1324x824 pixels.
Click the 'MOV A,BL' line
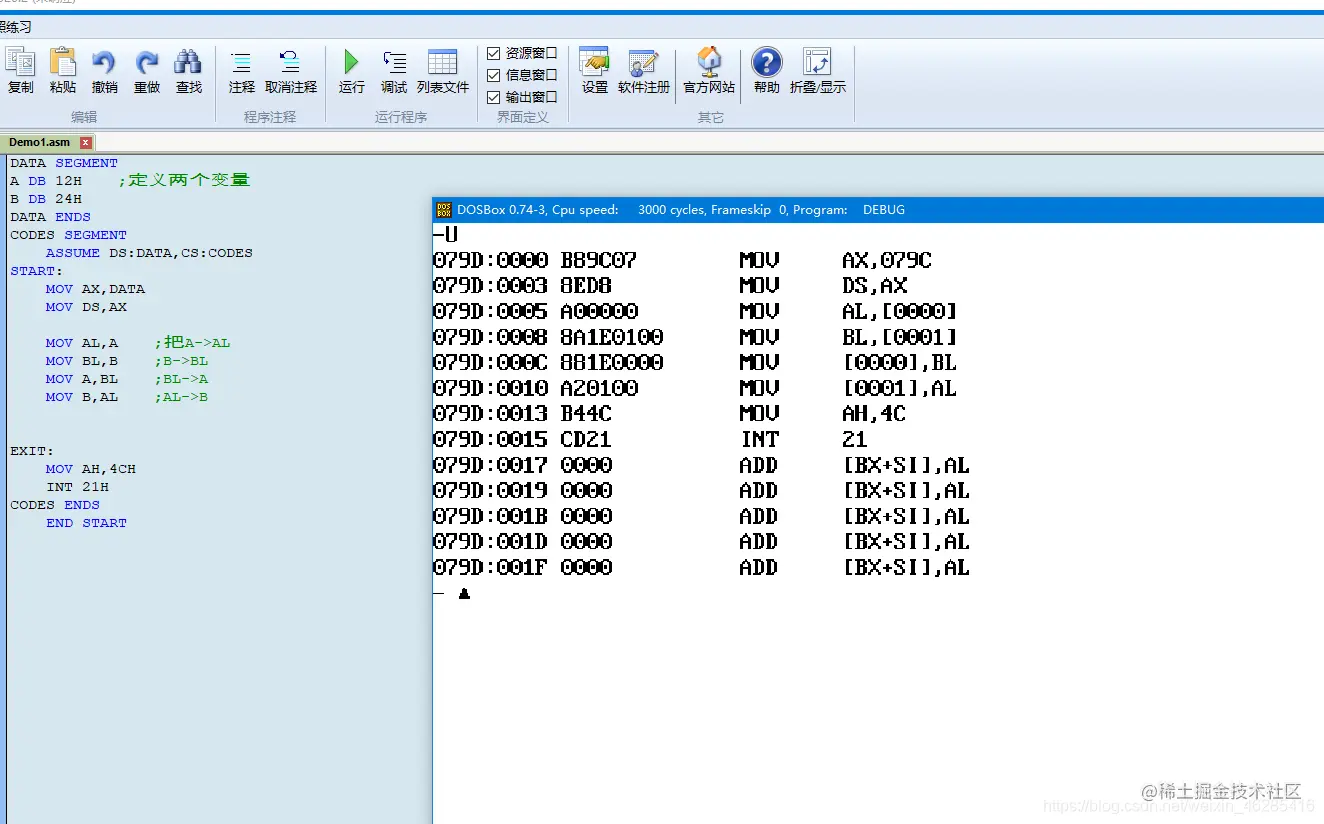[x=81, y=379]
